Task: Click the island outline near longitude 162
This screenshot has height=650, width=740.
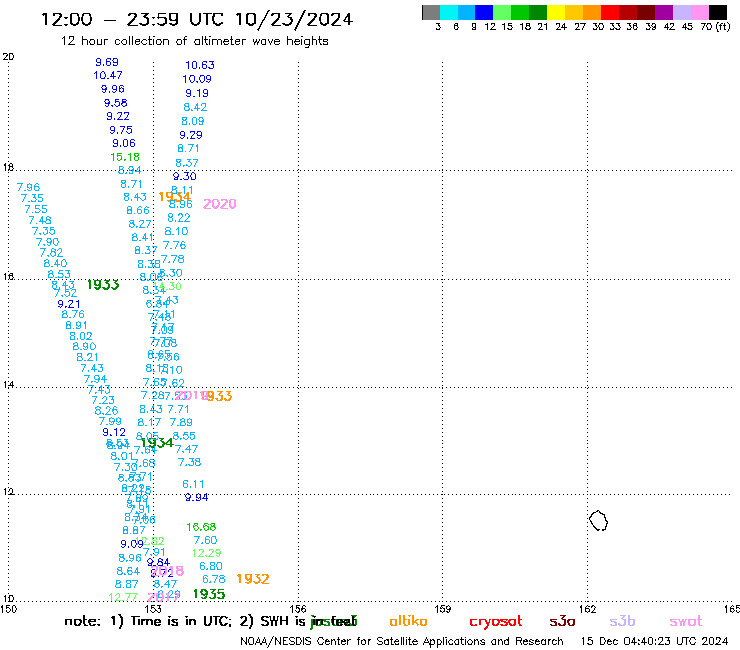Action: coord(598,521)
